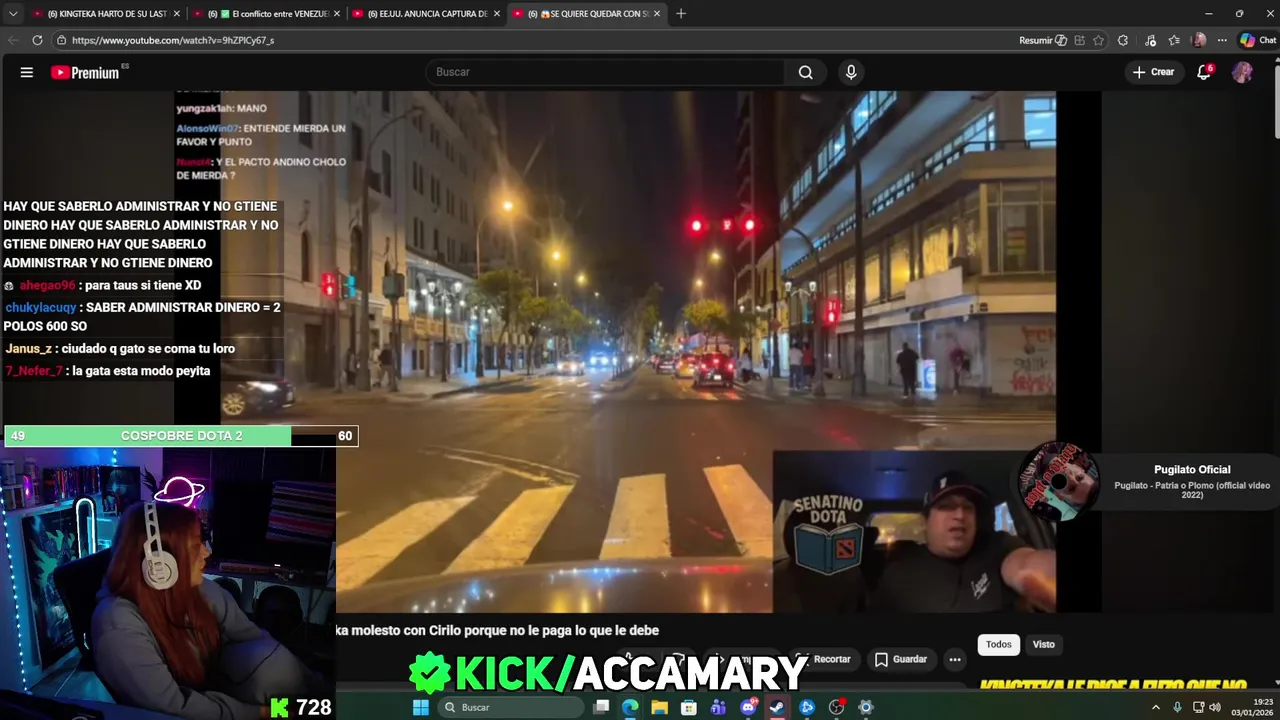Expand the tab search dropdown at top-left
The height and width of the screenshot is (720, 1280).
13,13
